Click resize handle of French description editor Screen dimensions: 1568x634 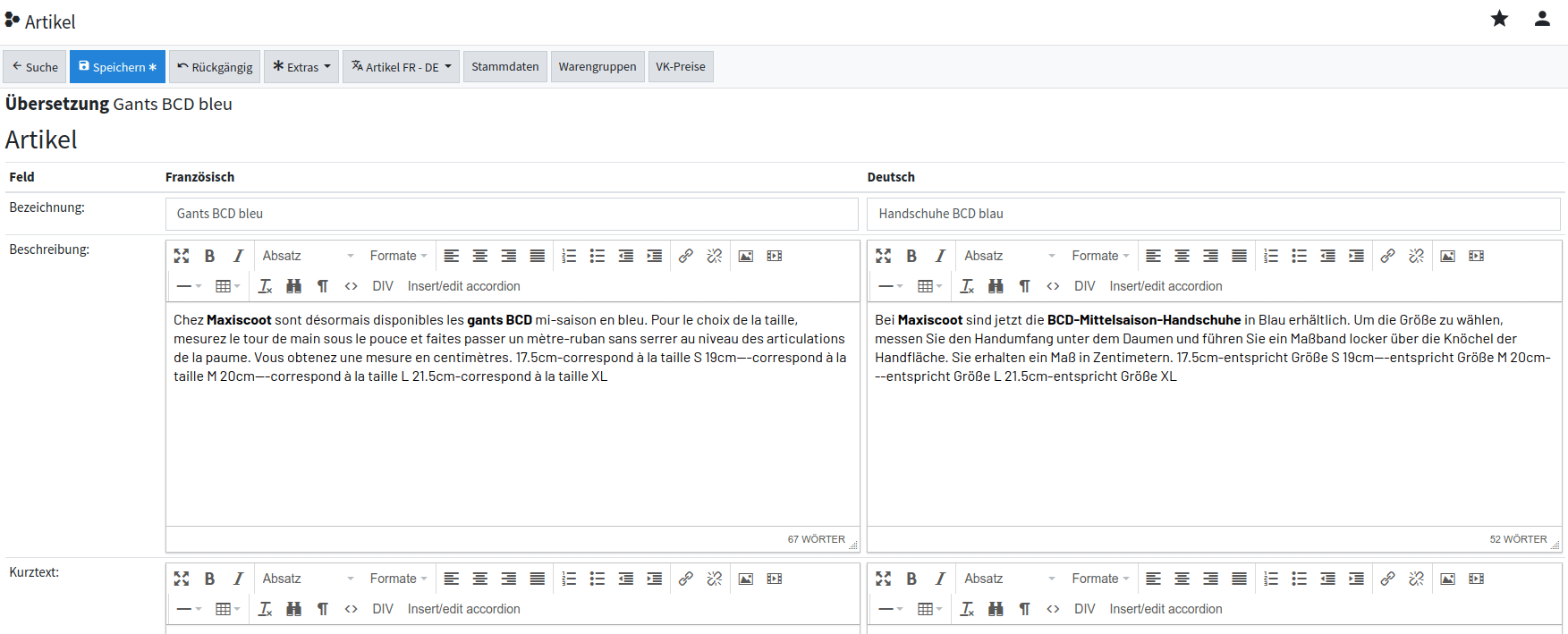pos(853,545)
